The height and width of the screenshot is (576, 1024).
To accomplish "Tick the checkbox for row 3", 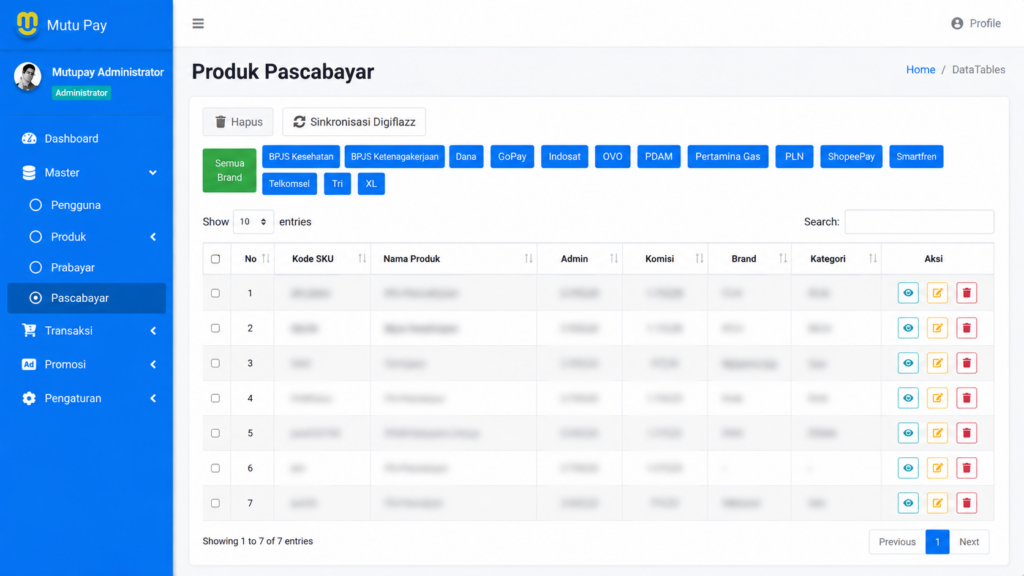I will coord(216,363).
